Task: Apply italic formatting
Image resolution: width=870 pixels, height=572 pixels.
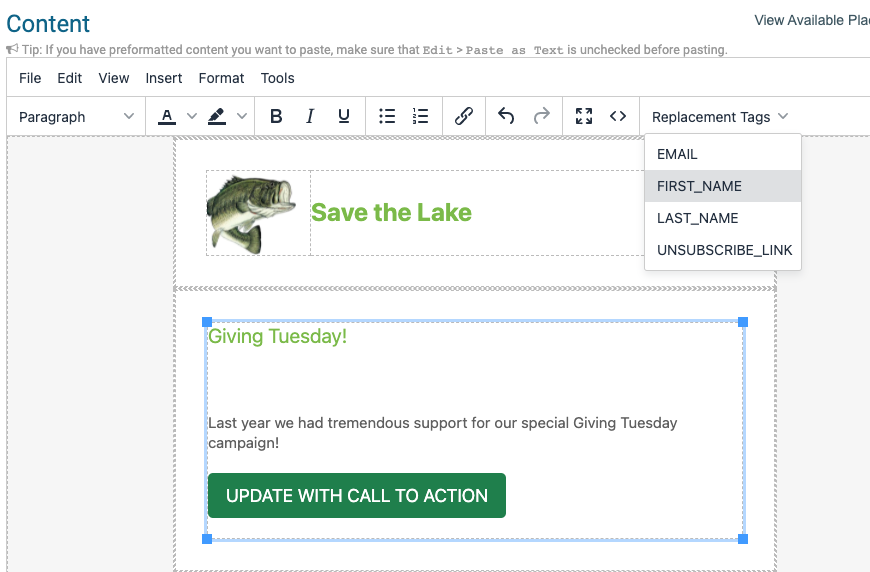Action: point(310,117)
